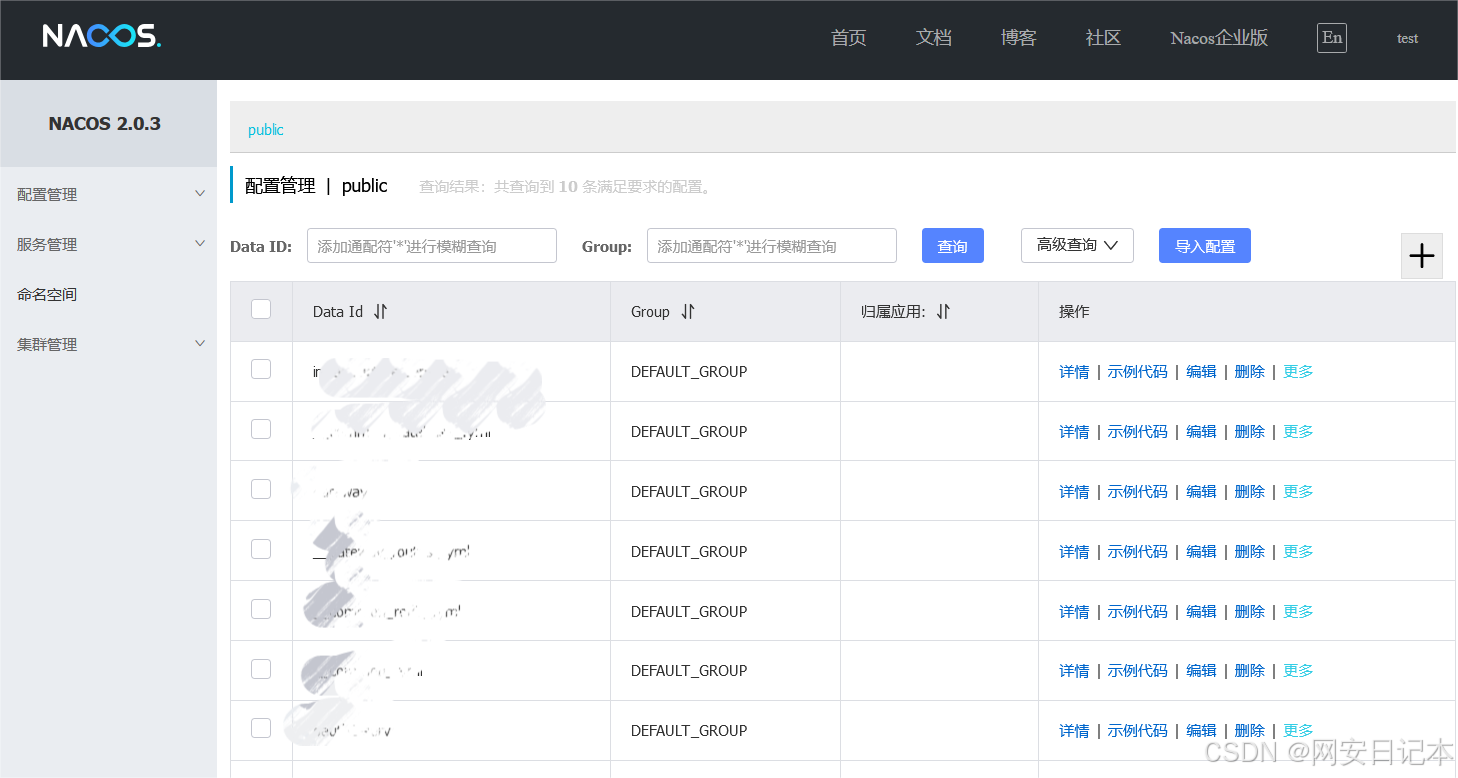Check the first configuration row checkbox
This screenshot has width=1458, height=778.
tap(261, 369)
